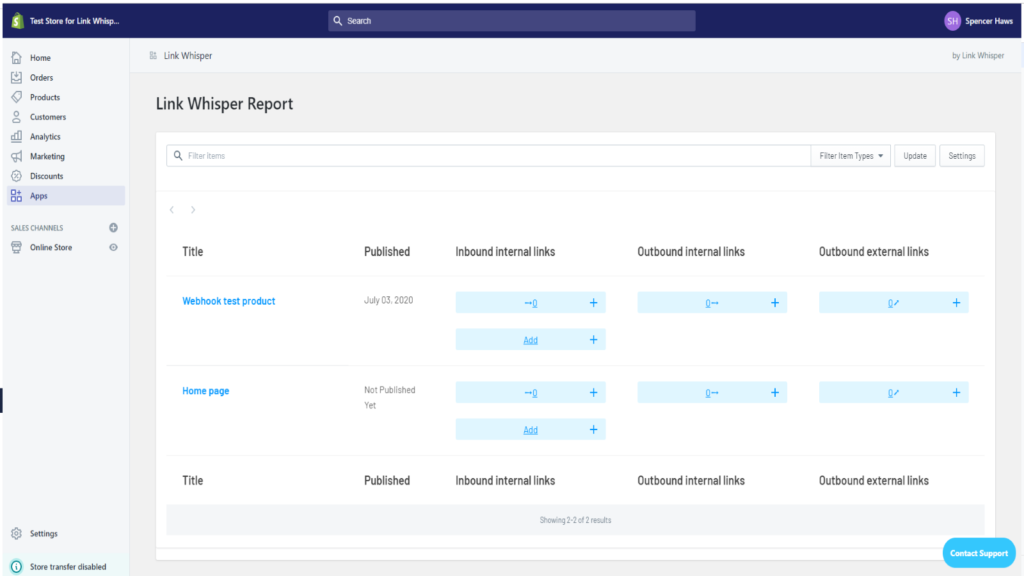Go to next page arrow
This screenshot has width=1024, height=576.
(x=193, y=210)
